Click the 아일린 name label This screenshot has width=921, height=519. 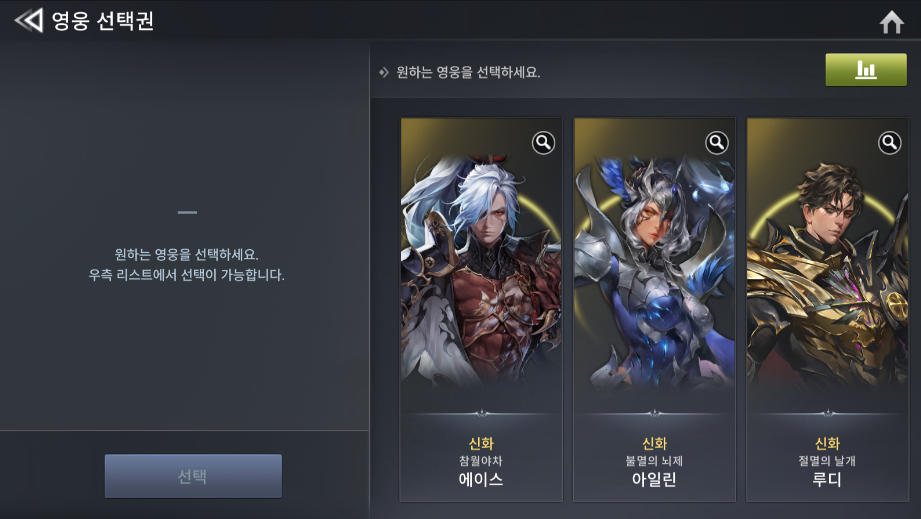(654, 480)
